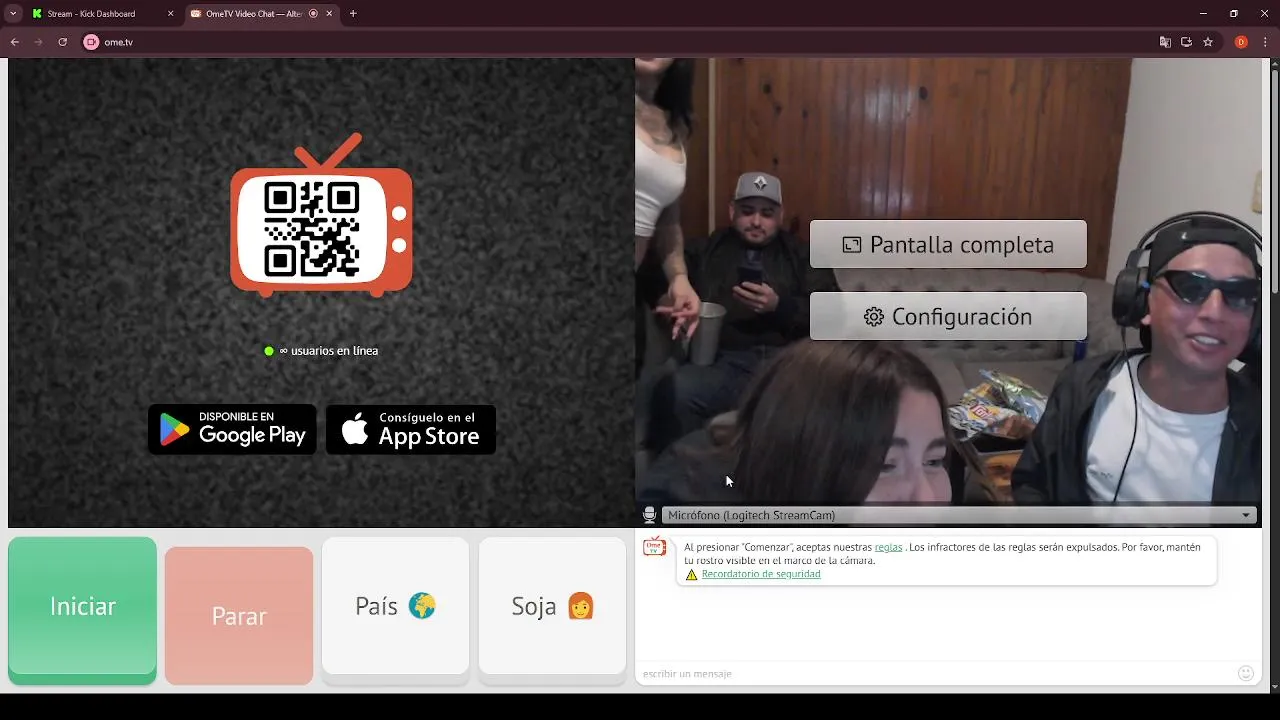The height and width of the screenshot is (720, 1280).
Task: Open Recordatorio de seguridad link
Action: 761,574
